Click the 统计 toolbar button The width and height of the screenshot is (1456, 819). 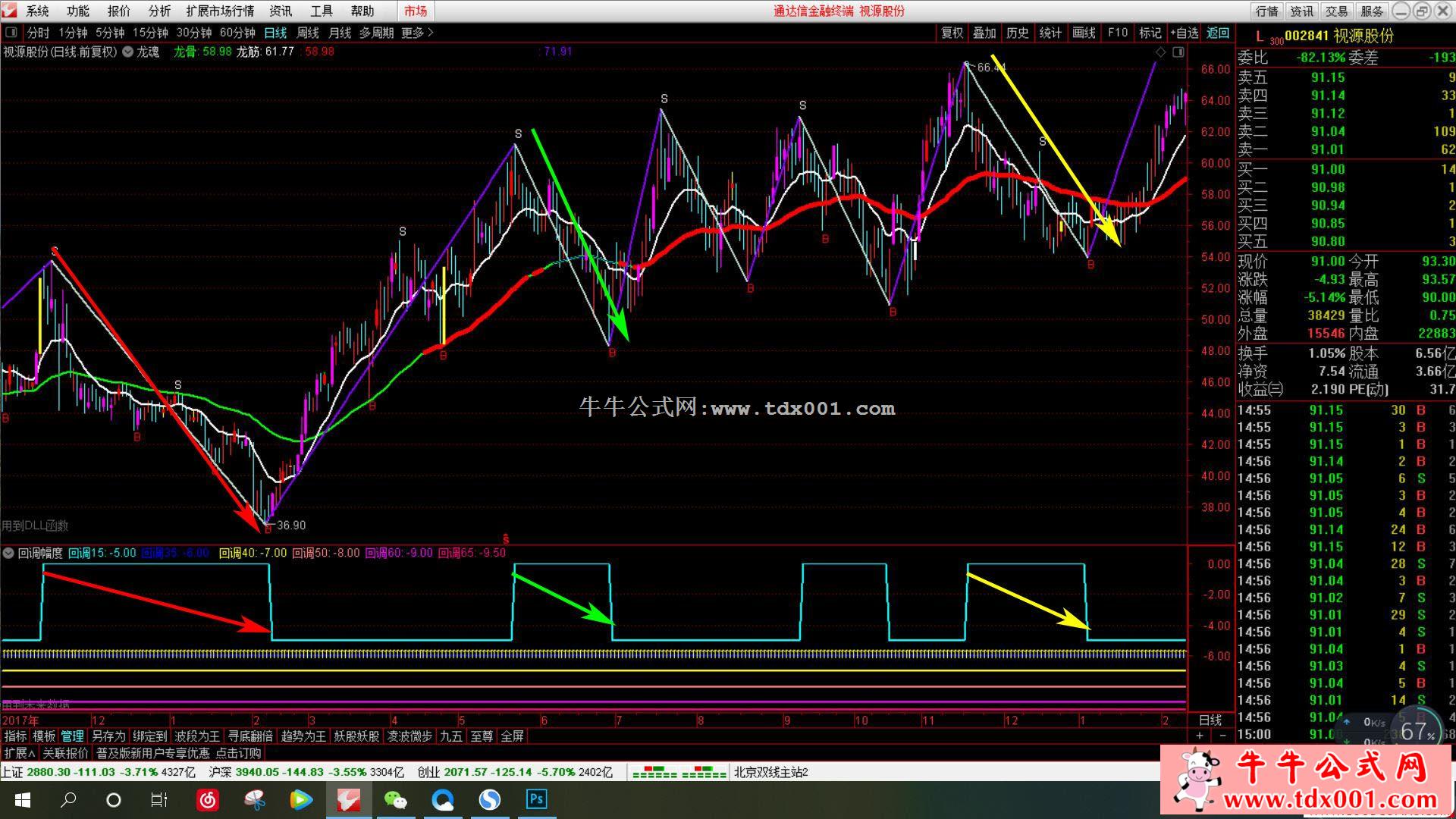point(1050,33)
